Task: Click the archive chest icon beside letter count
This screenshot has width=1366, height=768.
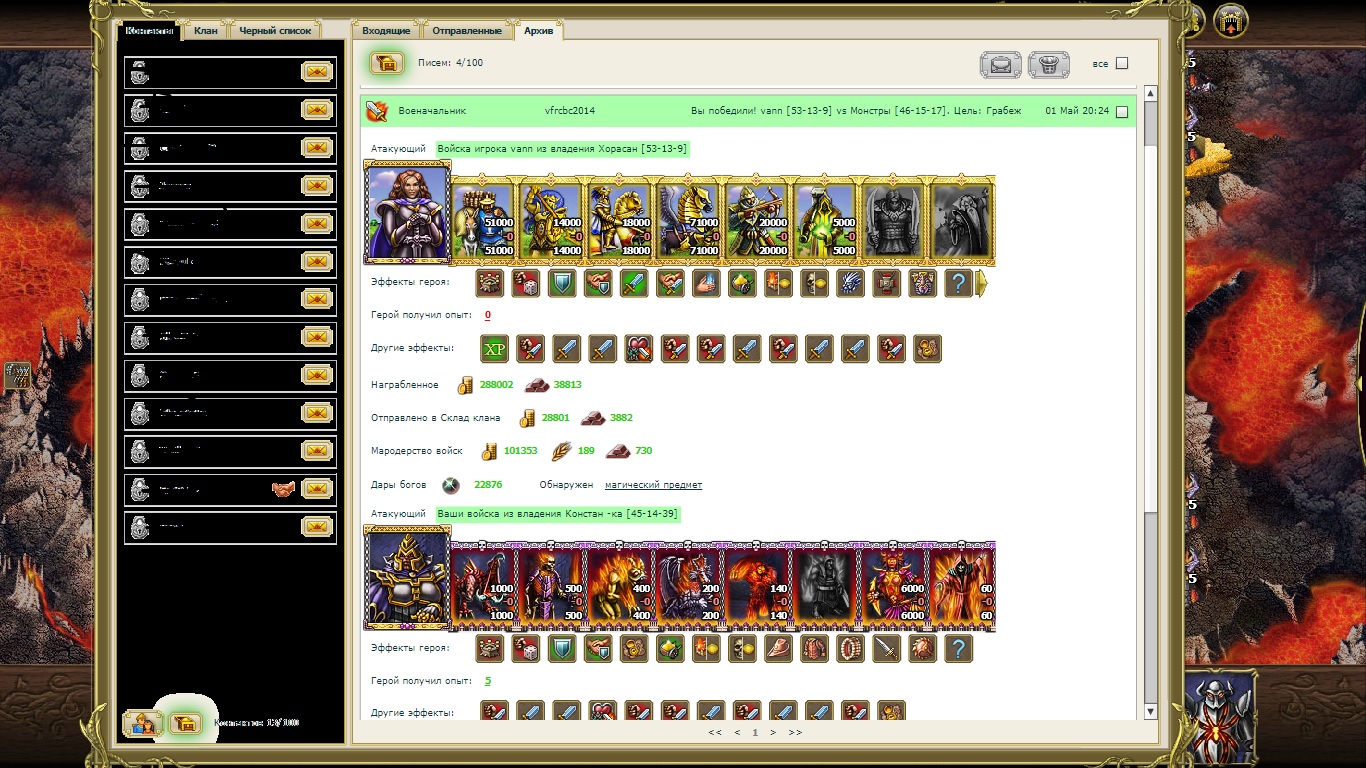Action: tap(387, 63)
